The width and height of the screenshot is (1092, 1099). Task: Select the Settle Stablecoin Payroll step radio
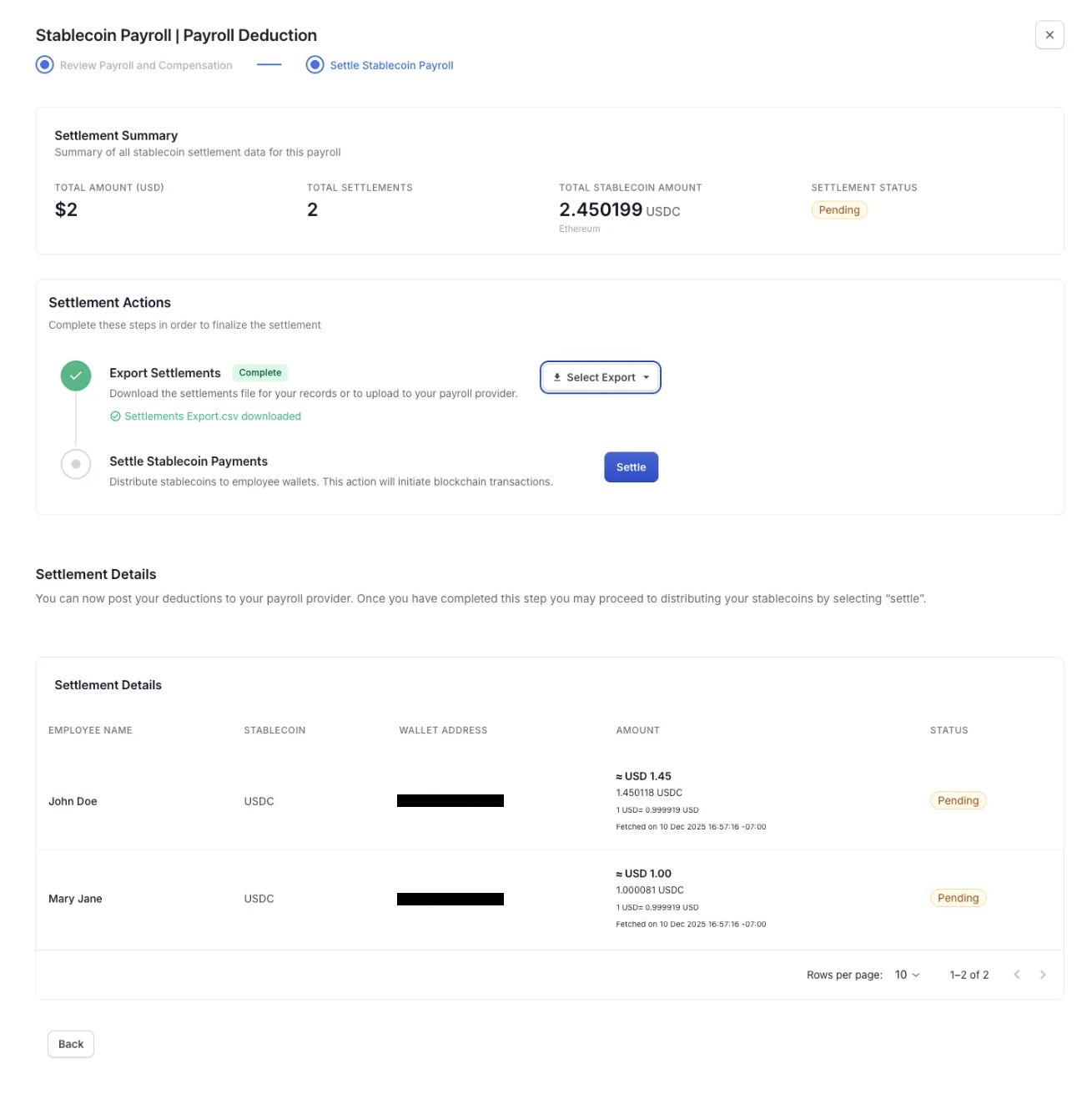point(315,65)
